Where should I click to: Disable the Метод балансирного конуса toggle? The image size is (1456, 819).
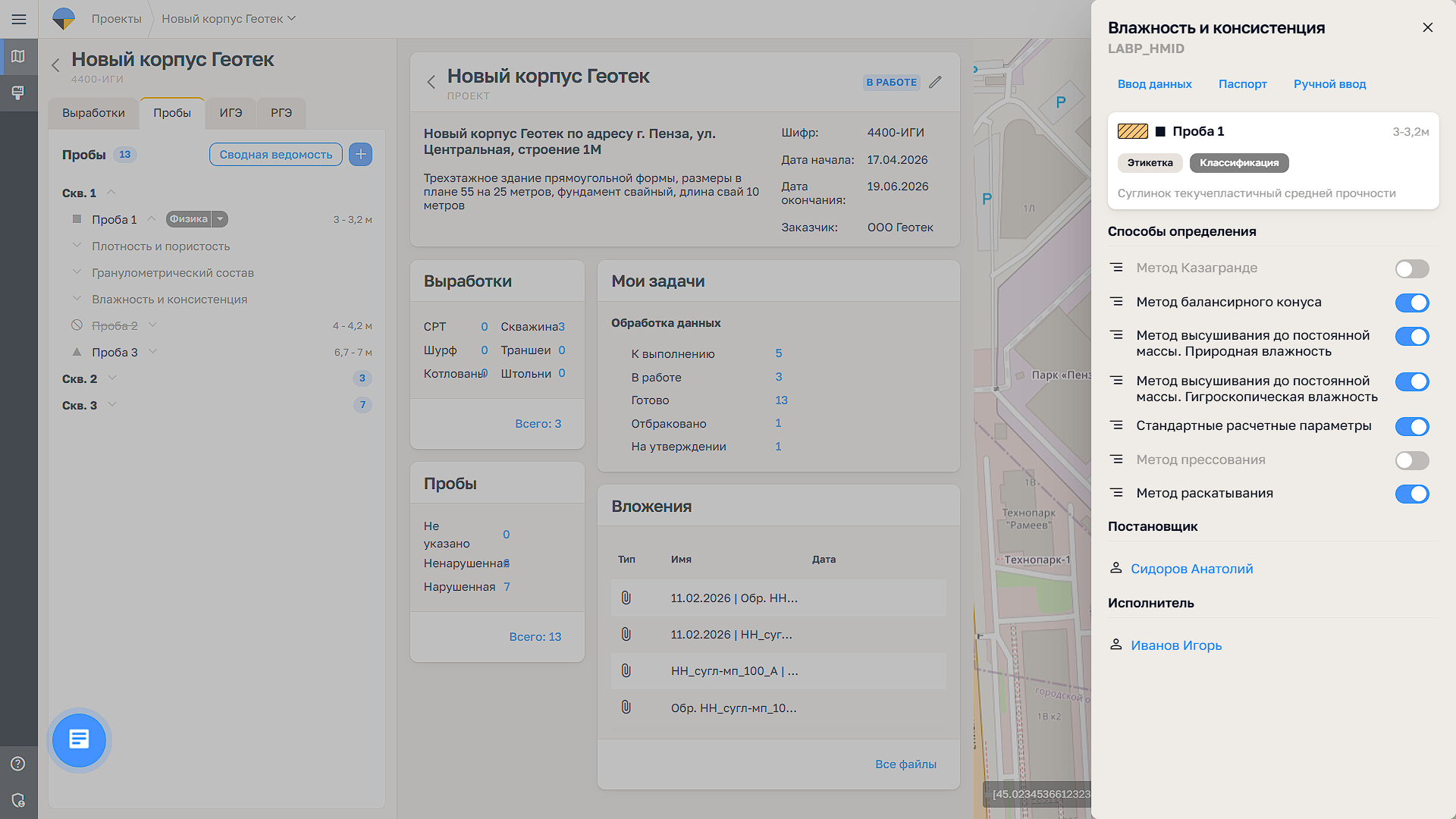(x=1411, y=303)
